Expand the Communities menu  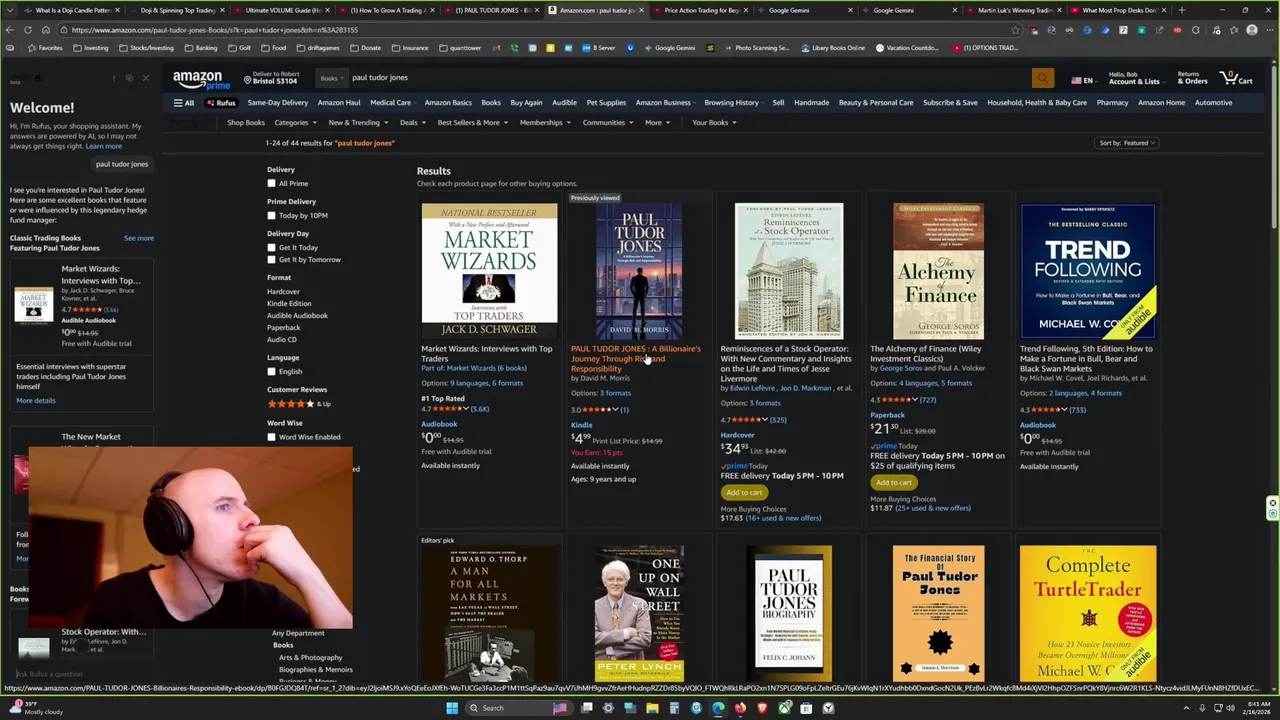607,123
